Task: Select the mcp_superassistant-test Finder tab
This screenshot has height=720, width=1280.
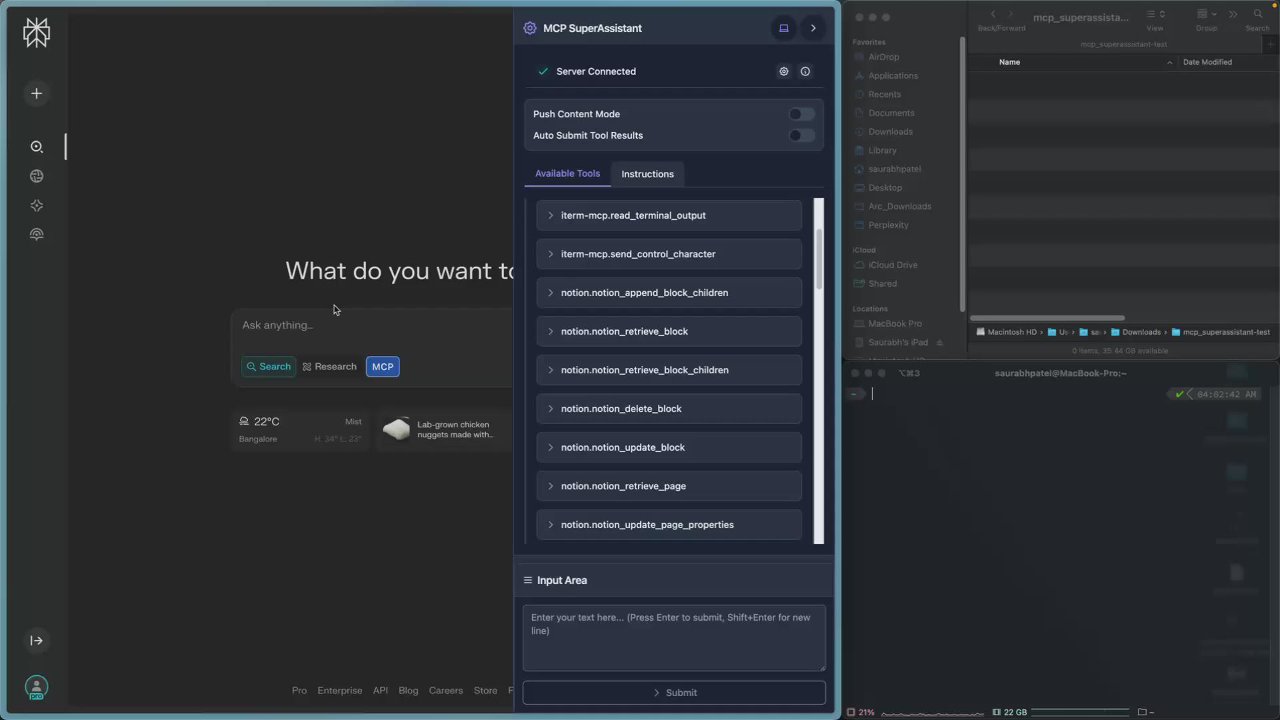Action: 1123,44
